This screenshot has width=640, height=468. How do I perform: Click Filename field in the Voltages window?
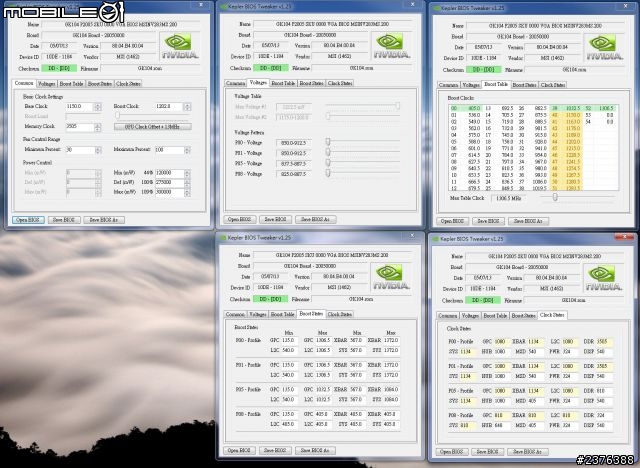tap(361, 68)
